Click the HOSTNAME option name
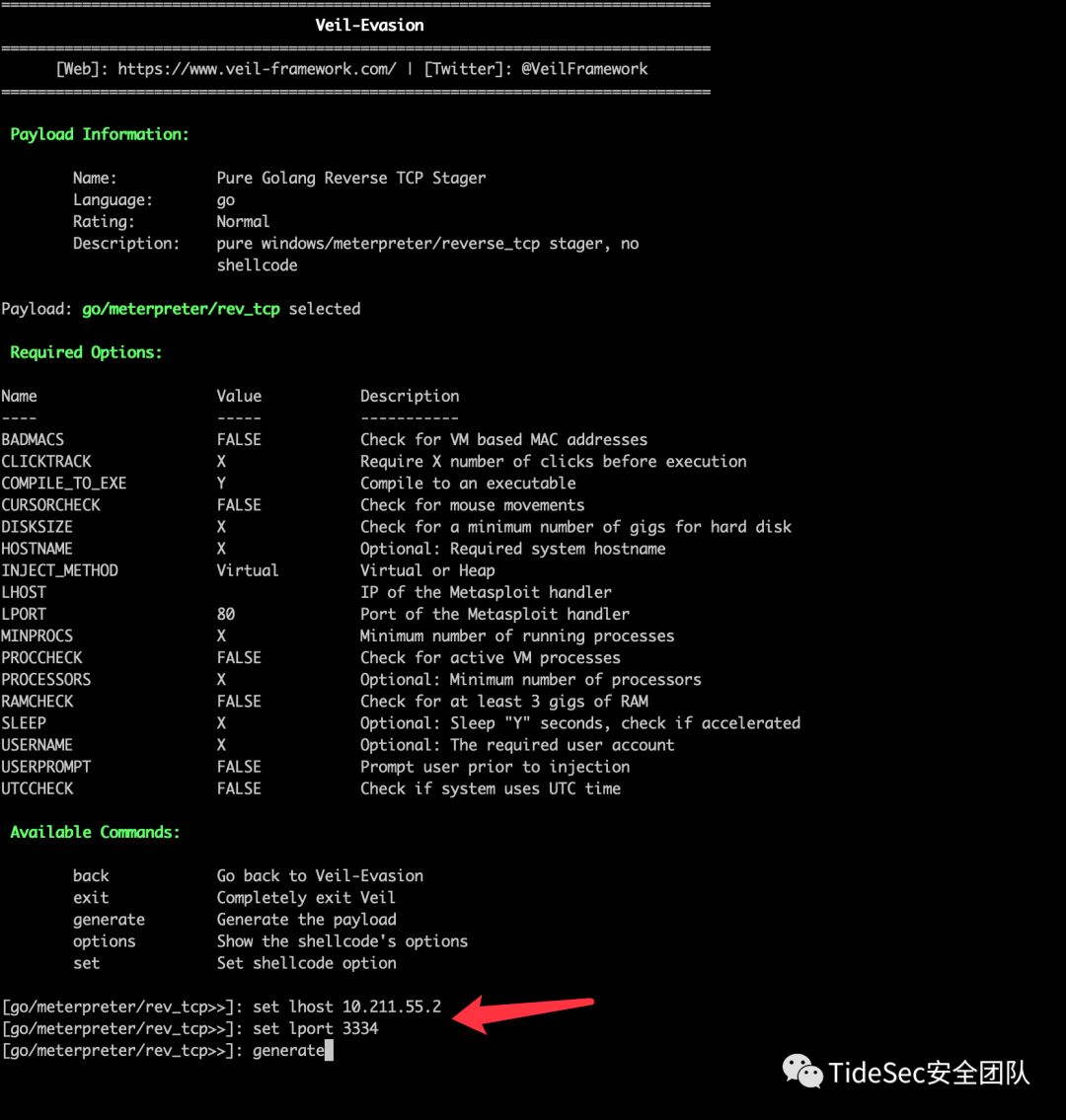Screen dimensions: 1066x1120 pyautogui.click(x=37, y=549)
